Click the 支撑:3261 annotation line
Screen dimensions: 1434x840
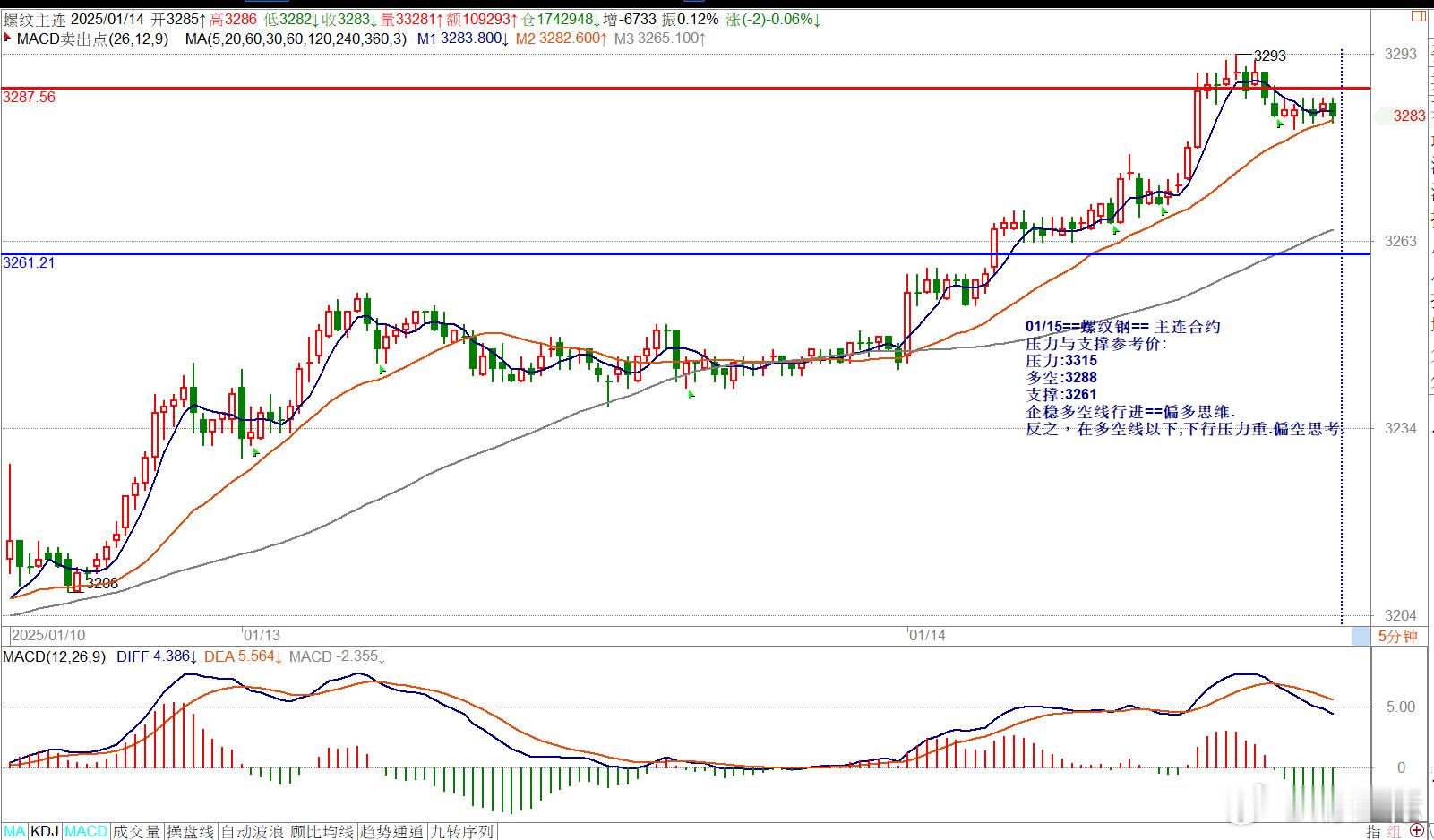[x=1061, y=395]
